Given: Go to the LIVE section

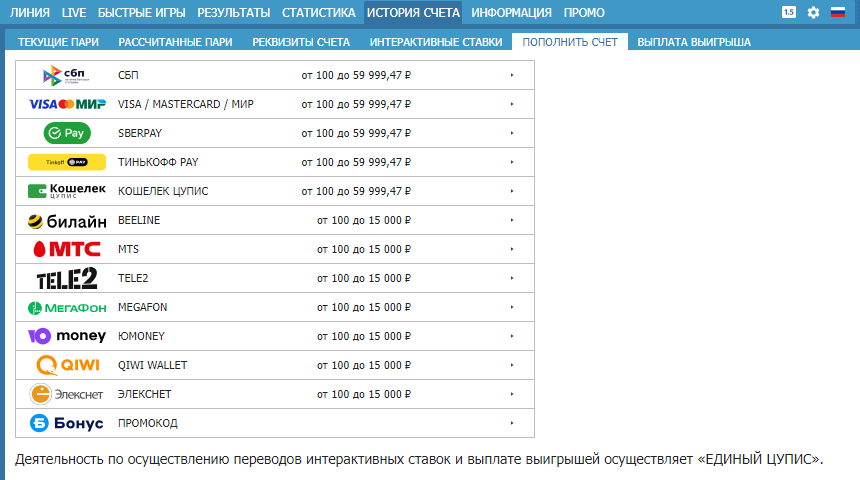Looking at the screenshot, I should pos(74,13).
